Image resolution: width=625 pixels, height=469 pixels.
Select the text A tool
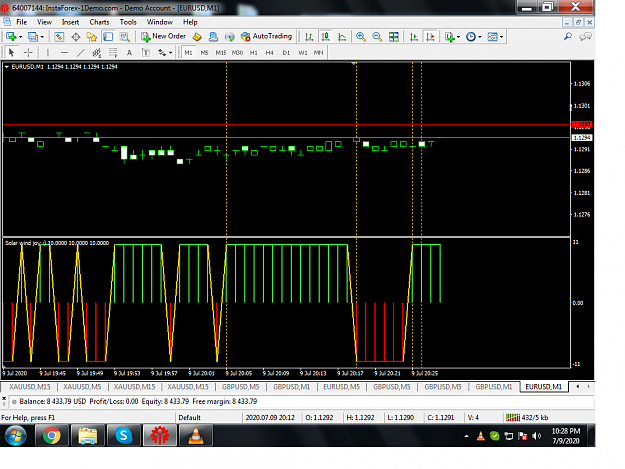(x=129, y=52)
